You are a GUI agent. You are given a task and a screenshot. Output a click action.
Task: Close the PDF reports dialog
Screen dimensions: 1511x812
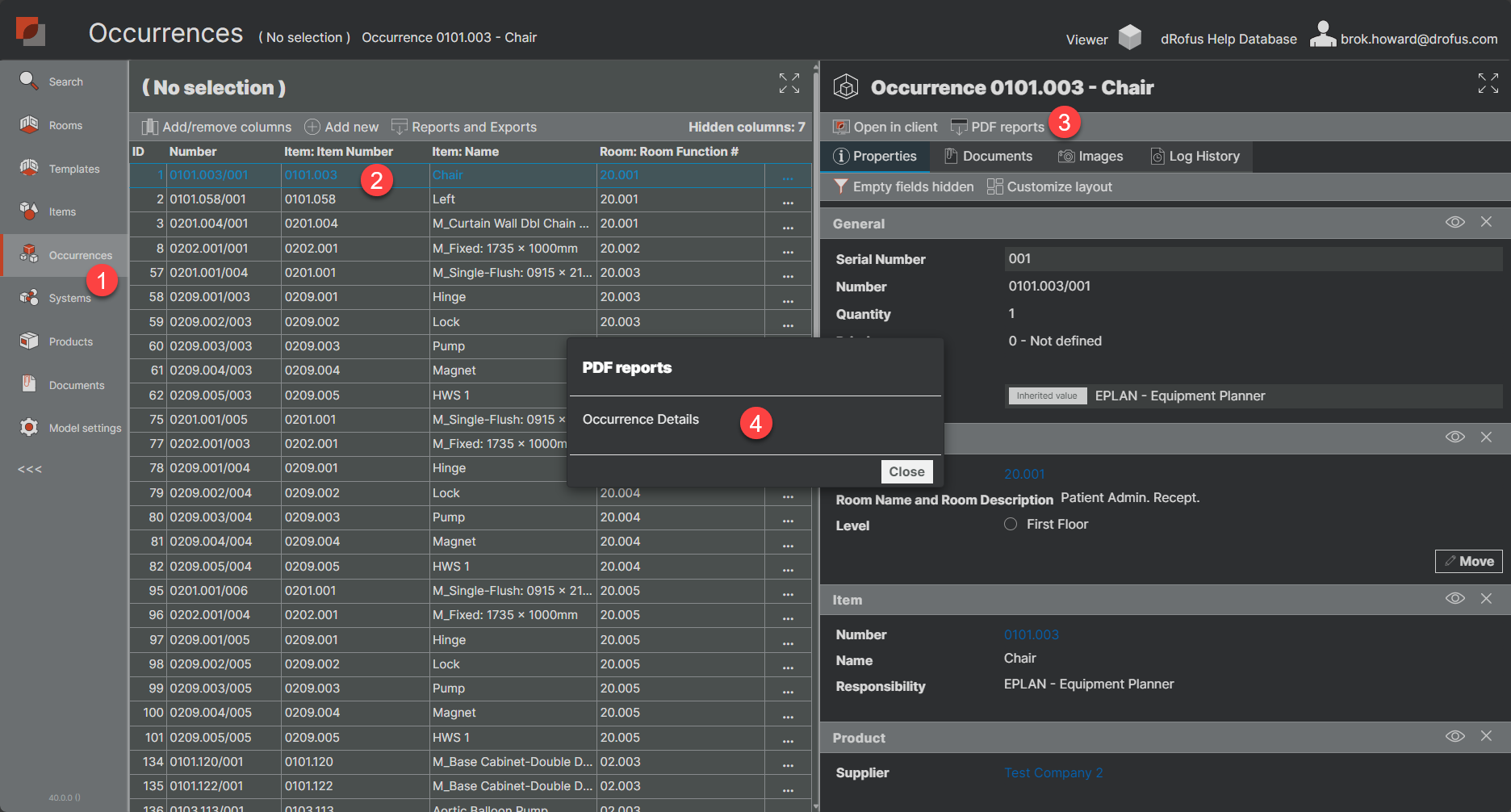coord(906,471)
